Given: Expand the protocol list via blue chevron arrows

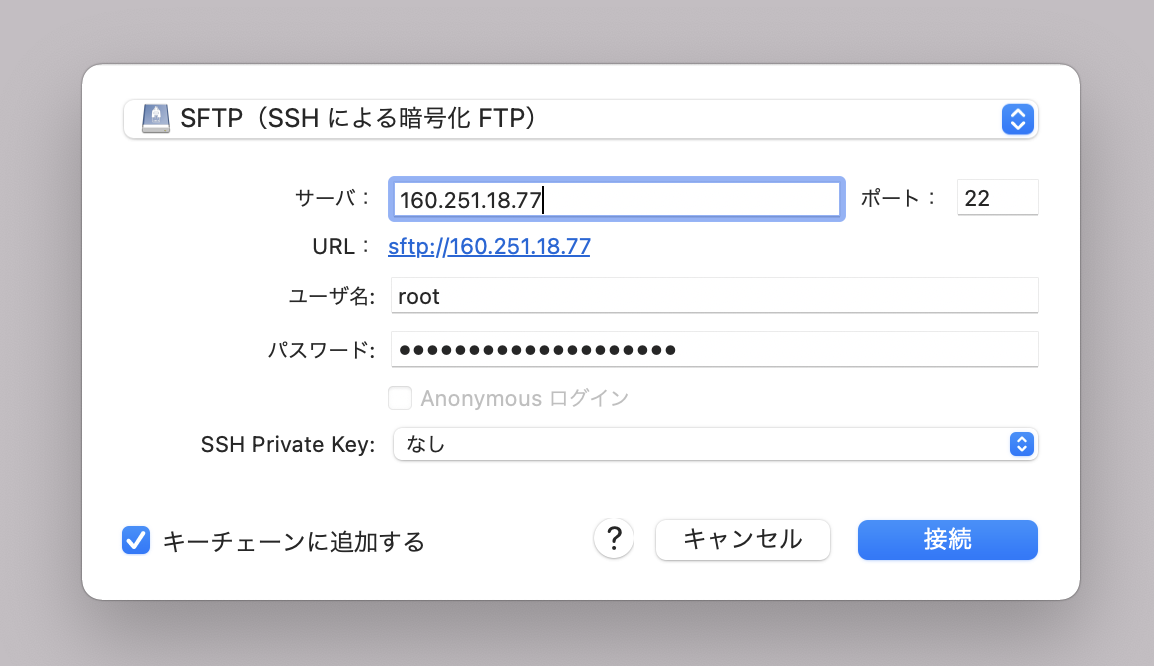Looking at the screenshot, I should [x=1018, y=119].
